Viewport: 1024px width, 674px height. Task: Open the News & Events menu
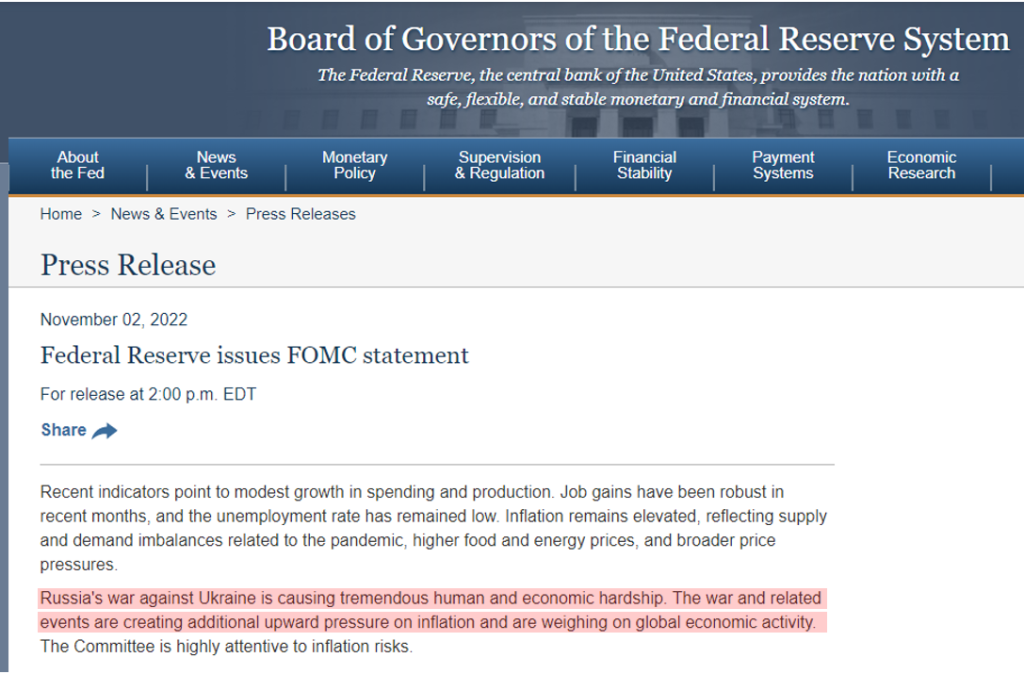[x=216, y=165]
